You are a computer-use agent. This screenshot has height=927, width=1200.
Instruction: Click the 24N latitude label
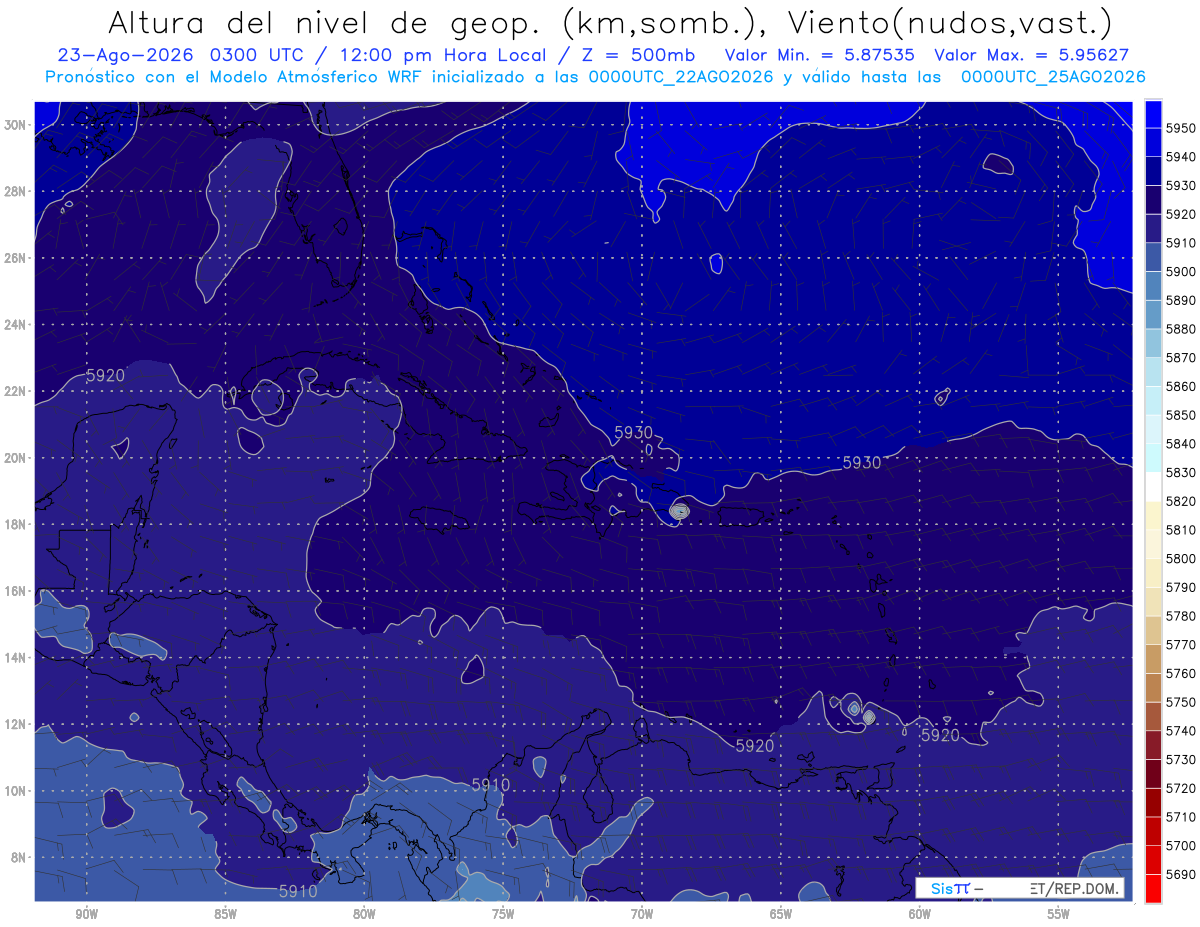click(17, 325)
